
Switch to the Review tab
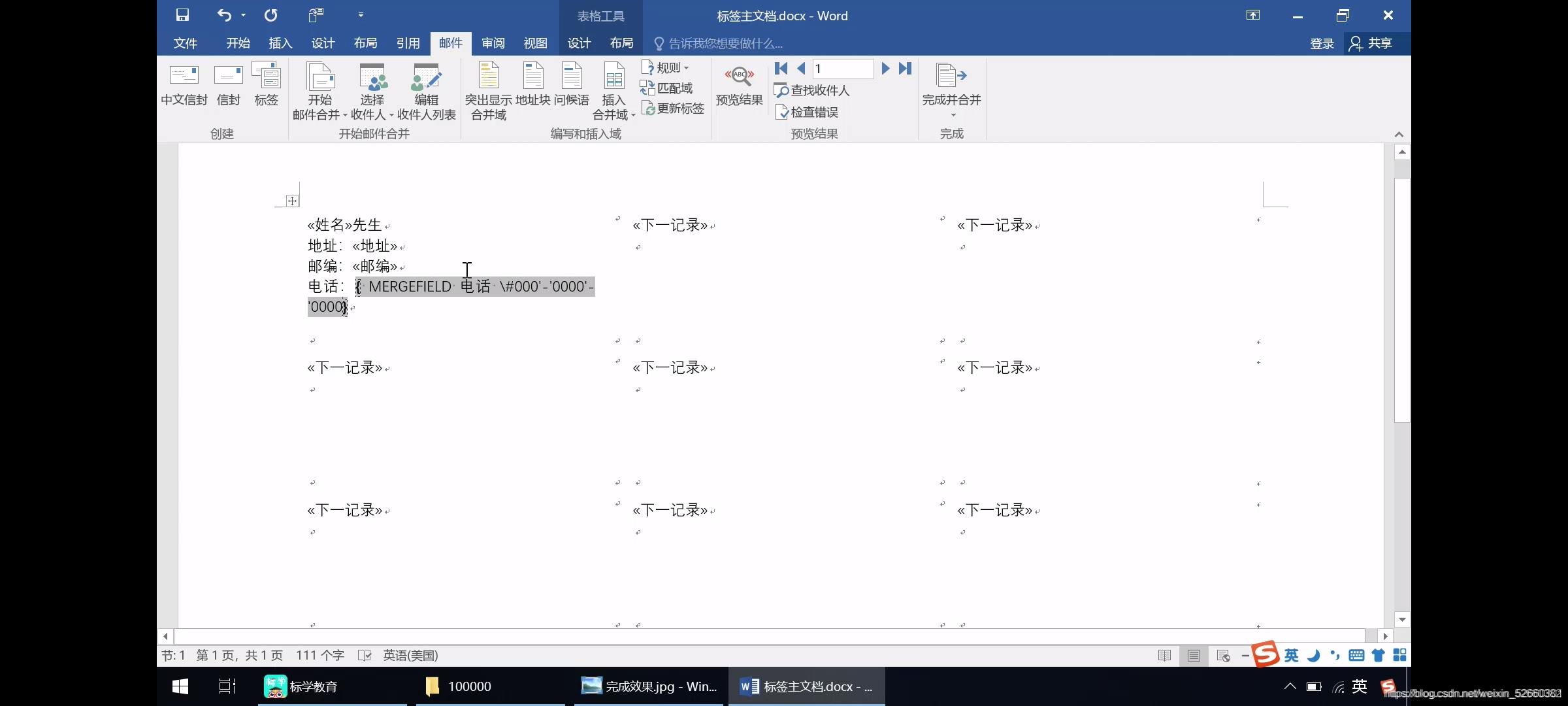click(x=493, y=43)
